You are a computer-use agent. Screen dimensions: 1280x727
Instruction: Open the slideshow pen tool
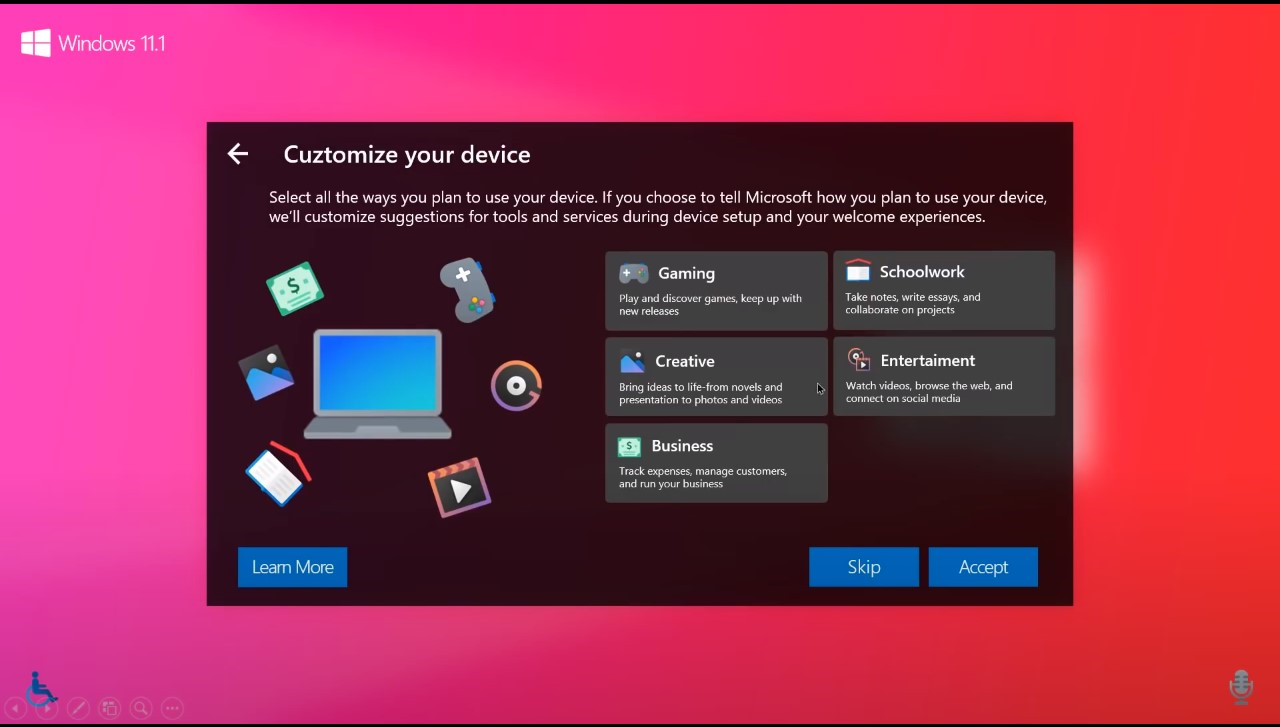pyautogui.click(x=78, y=708)
